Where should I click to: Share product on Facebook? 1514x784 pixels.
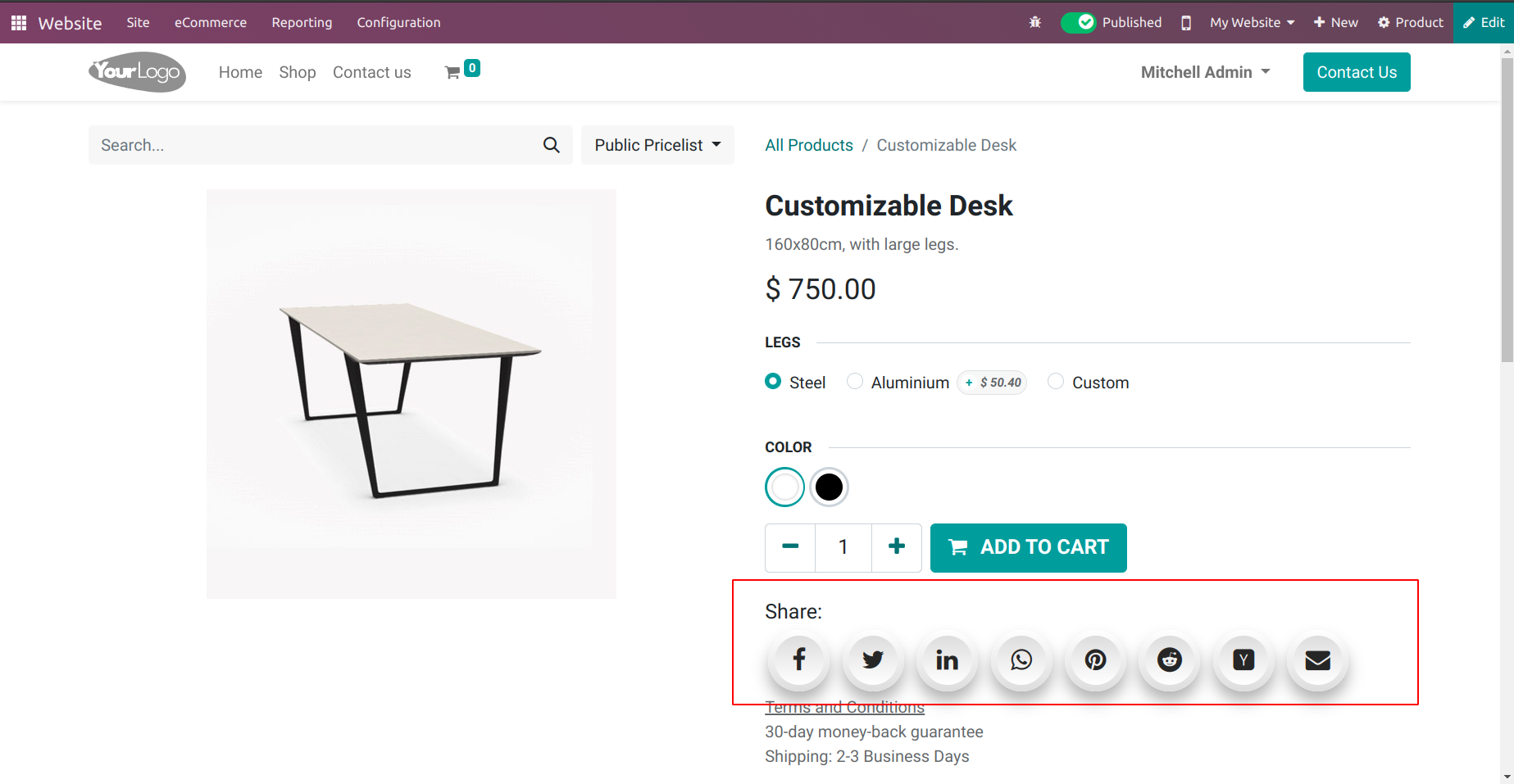(x=799, y=659)
